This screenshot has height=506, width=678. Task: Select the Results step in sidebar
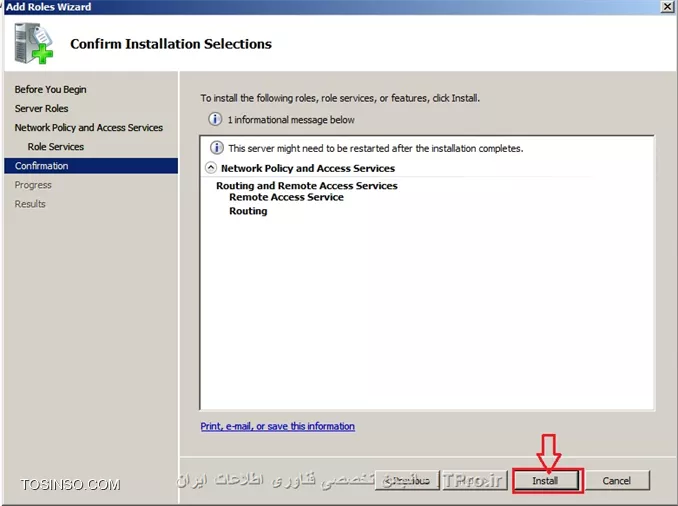tap(30, 204)
